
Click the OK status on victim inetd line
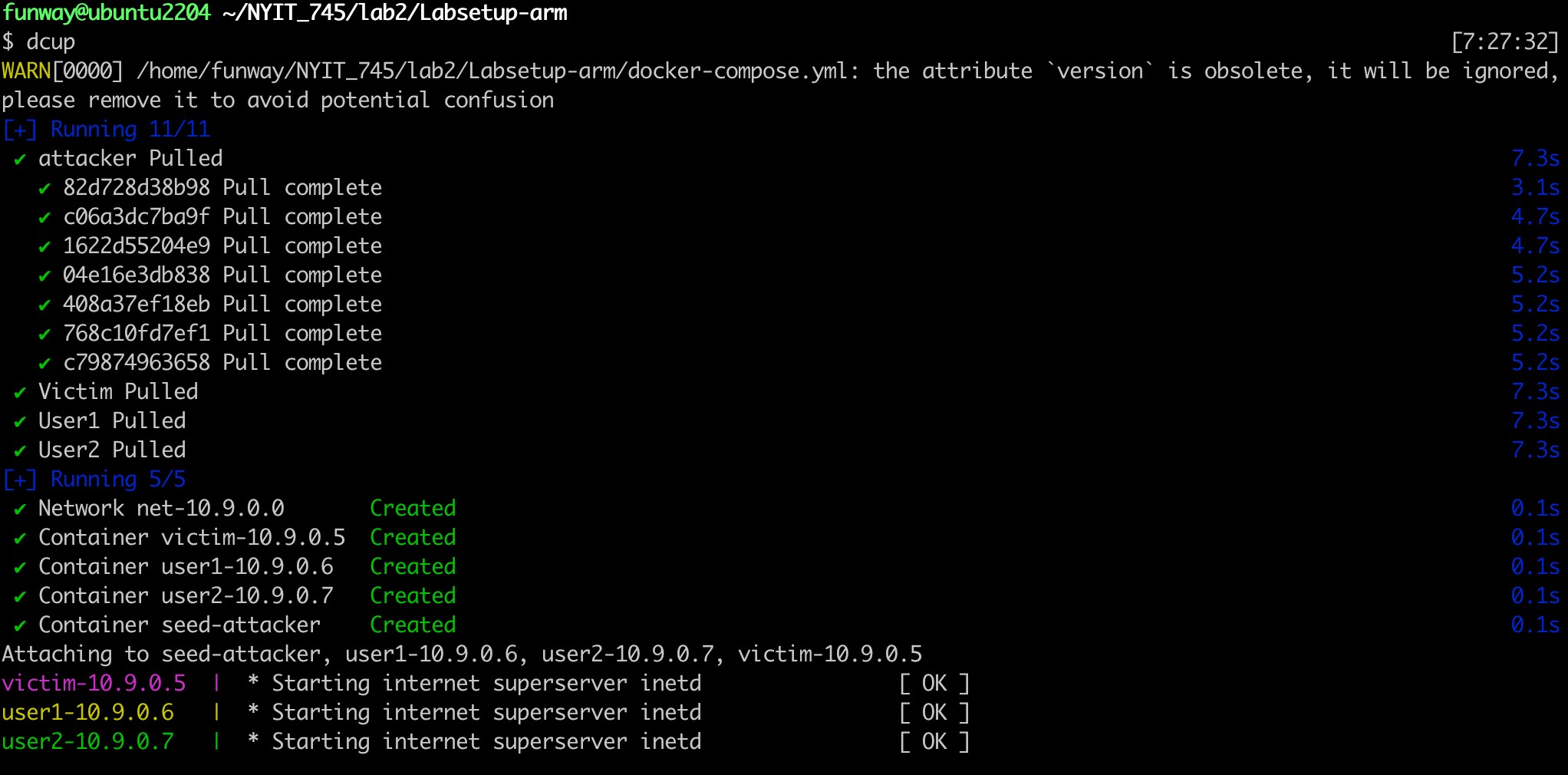click(x=934, y=683)
